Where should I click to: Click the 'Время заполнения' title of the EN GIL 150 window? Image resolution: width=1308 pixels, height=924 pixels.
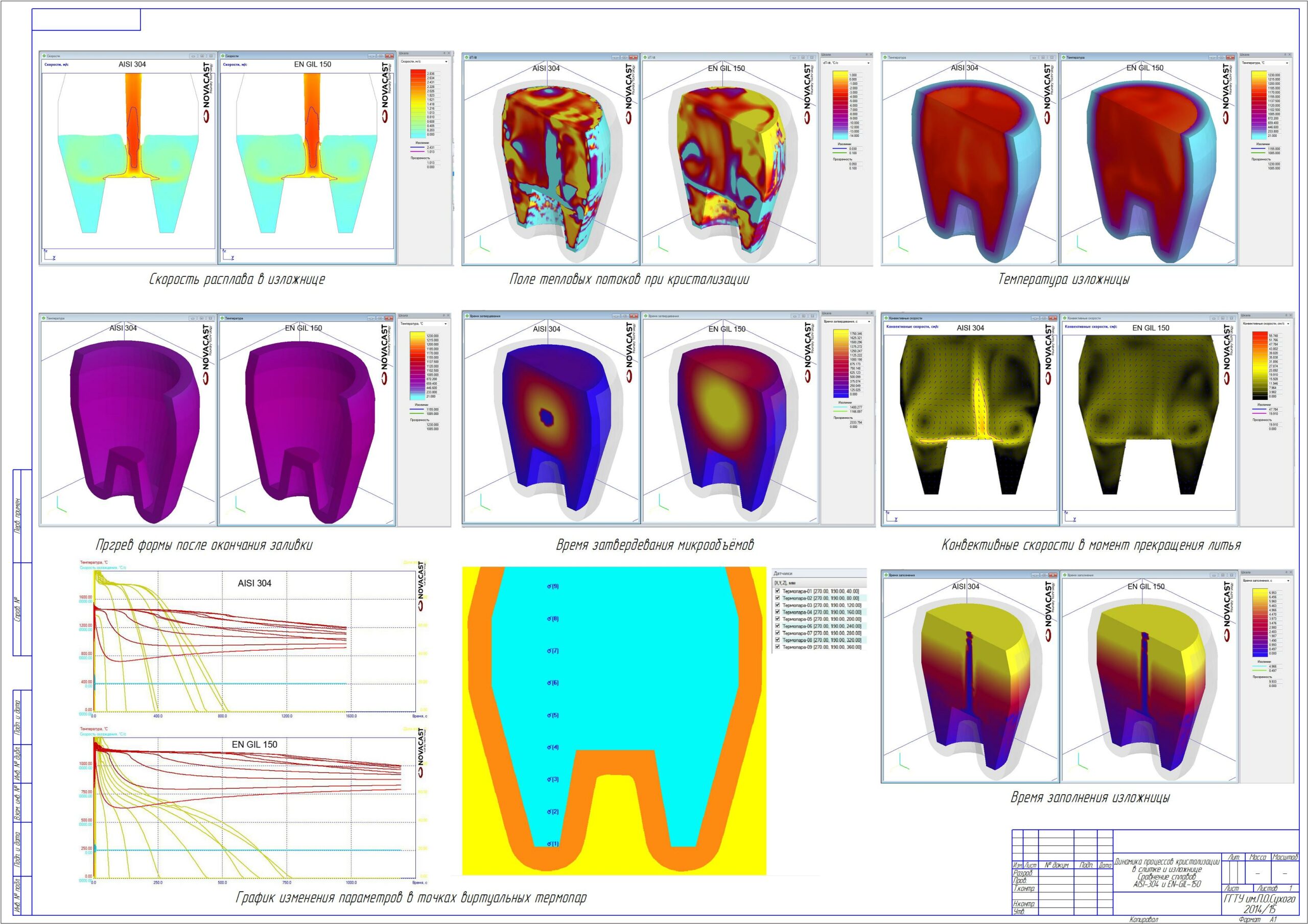[x=1081, y=575]
